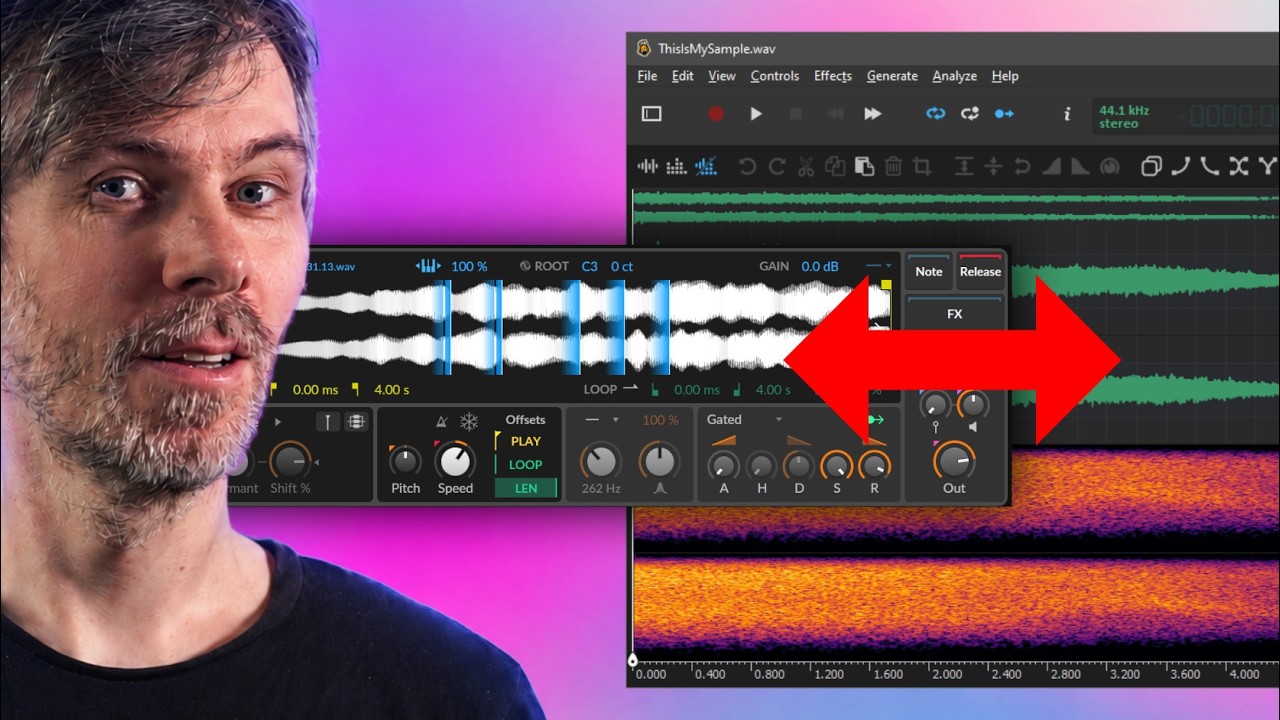Click the undo icon in ocenaudio
This screenshot has height=720, width=1280.
click(747, 166)
